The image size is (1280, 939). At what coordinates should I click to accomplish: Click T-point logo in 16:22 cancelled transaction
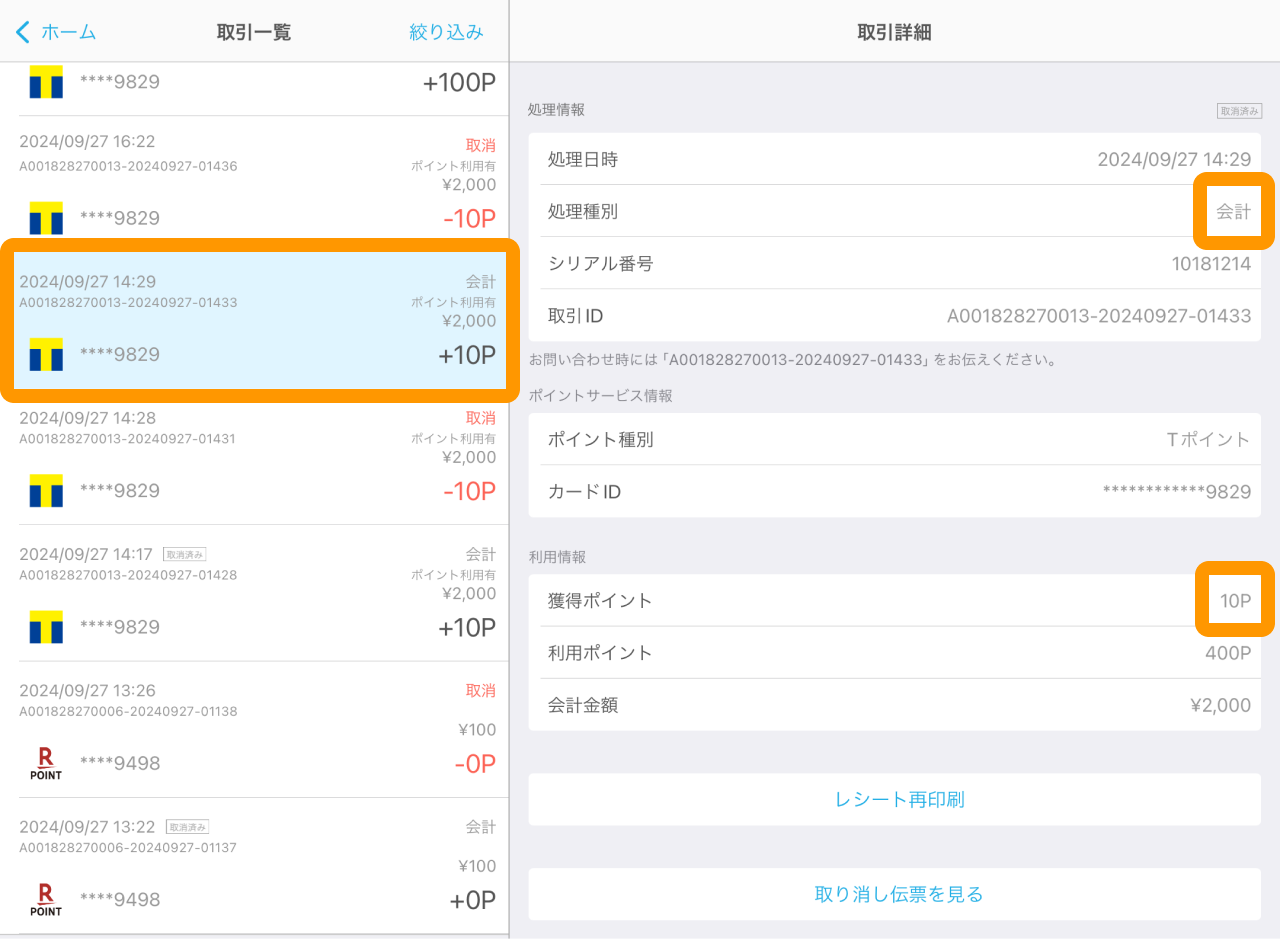tap(46, 218)
